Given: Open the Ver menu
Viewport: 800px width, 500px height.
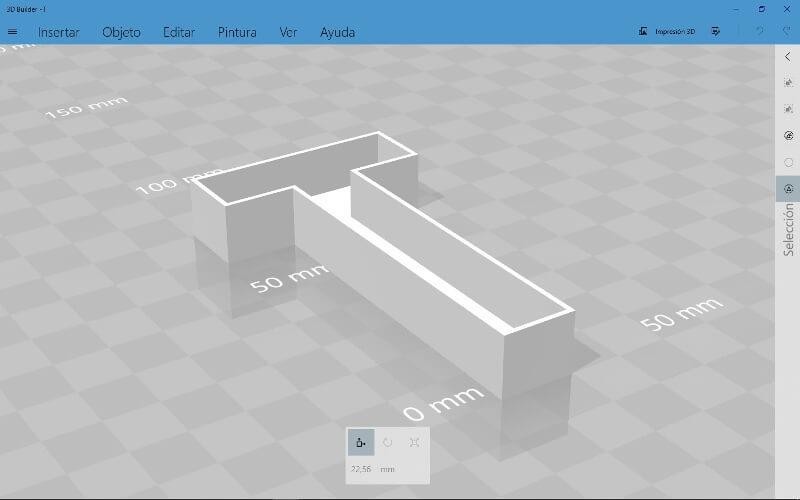Looking at the screenshot, I should (x=288, y=32).
